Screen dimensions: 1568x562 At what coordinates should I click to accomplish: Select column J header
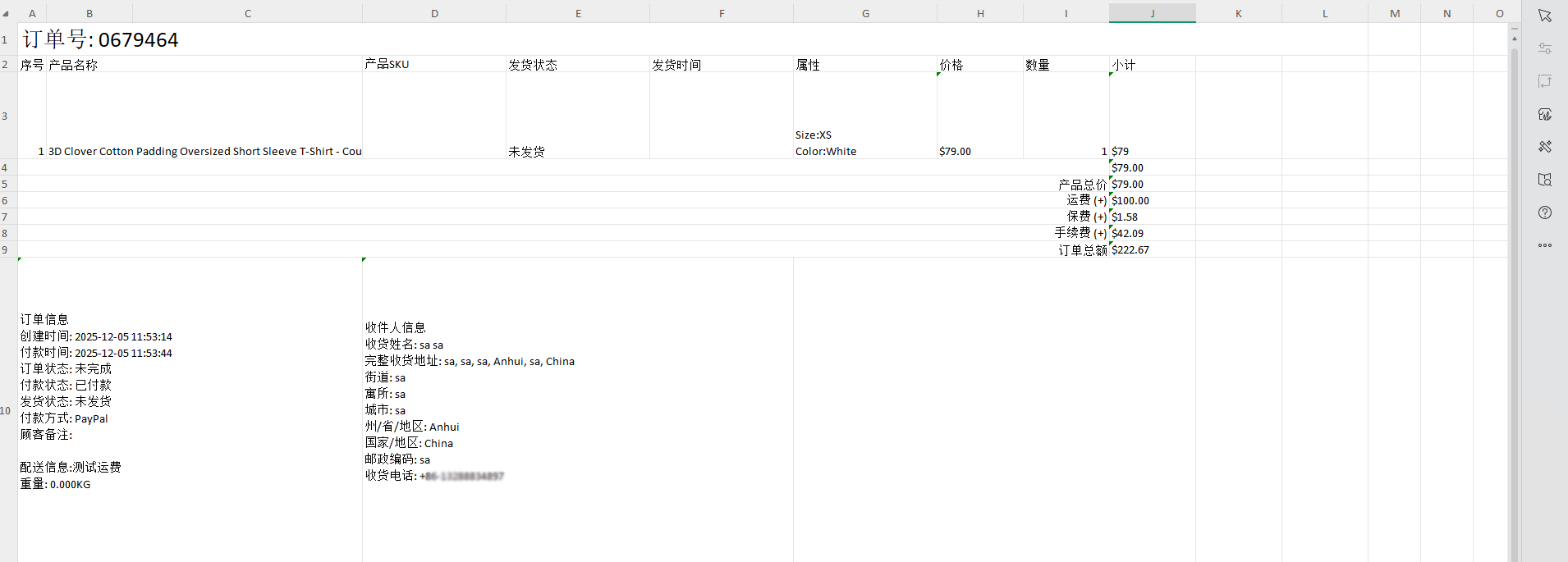point(1152,13)
